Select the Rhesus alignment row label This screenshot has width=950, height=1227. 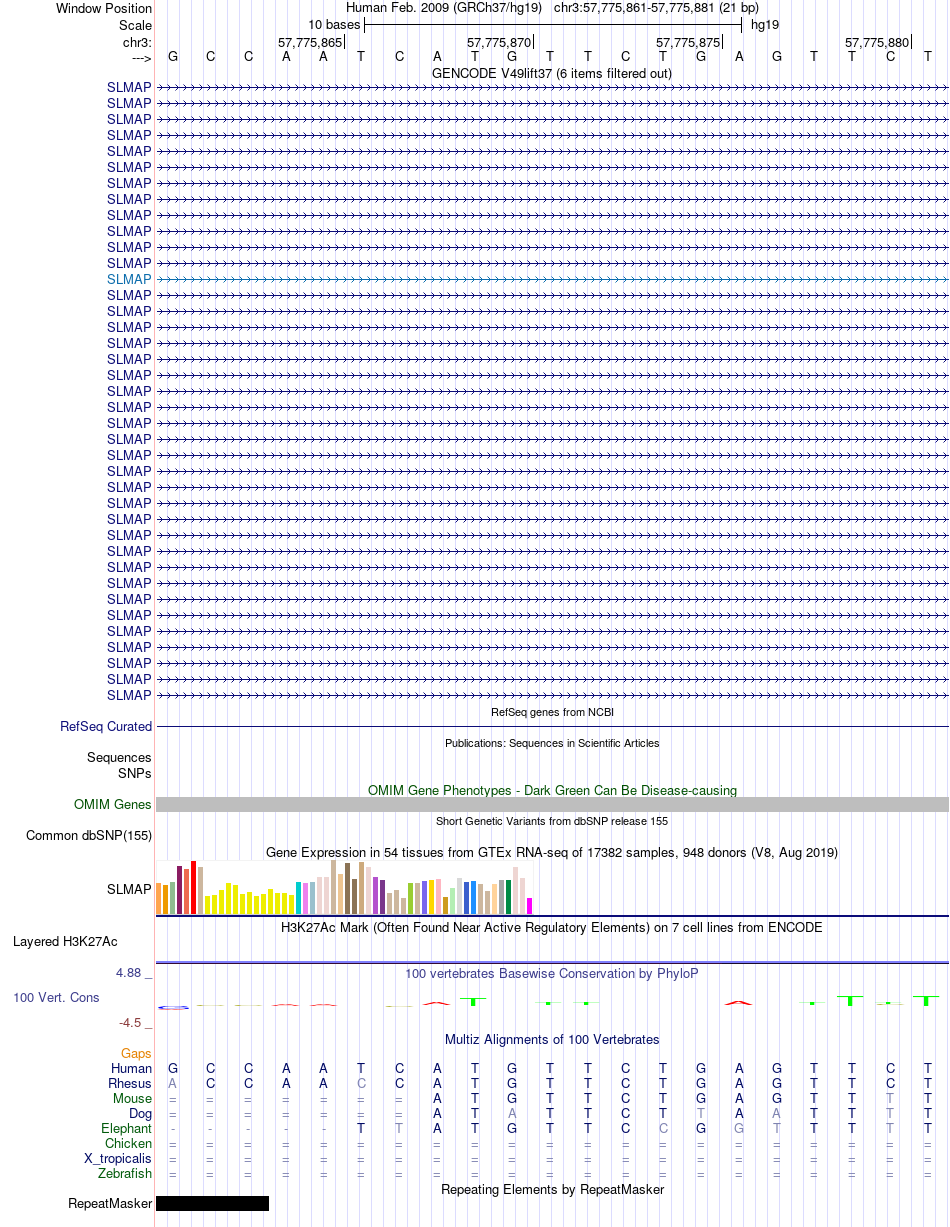coord(130,1083)
